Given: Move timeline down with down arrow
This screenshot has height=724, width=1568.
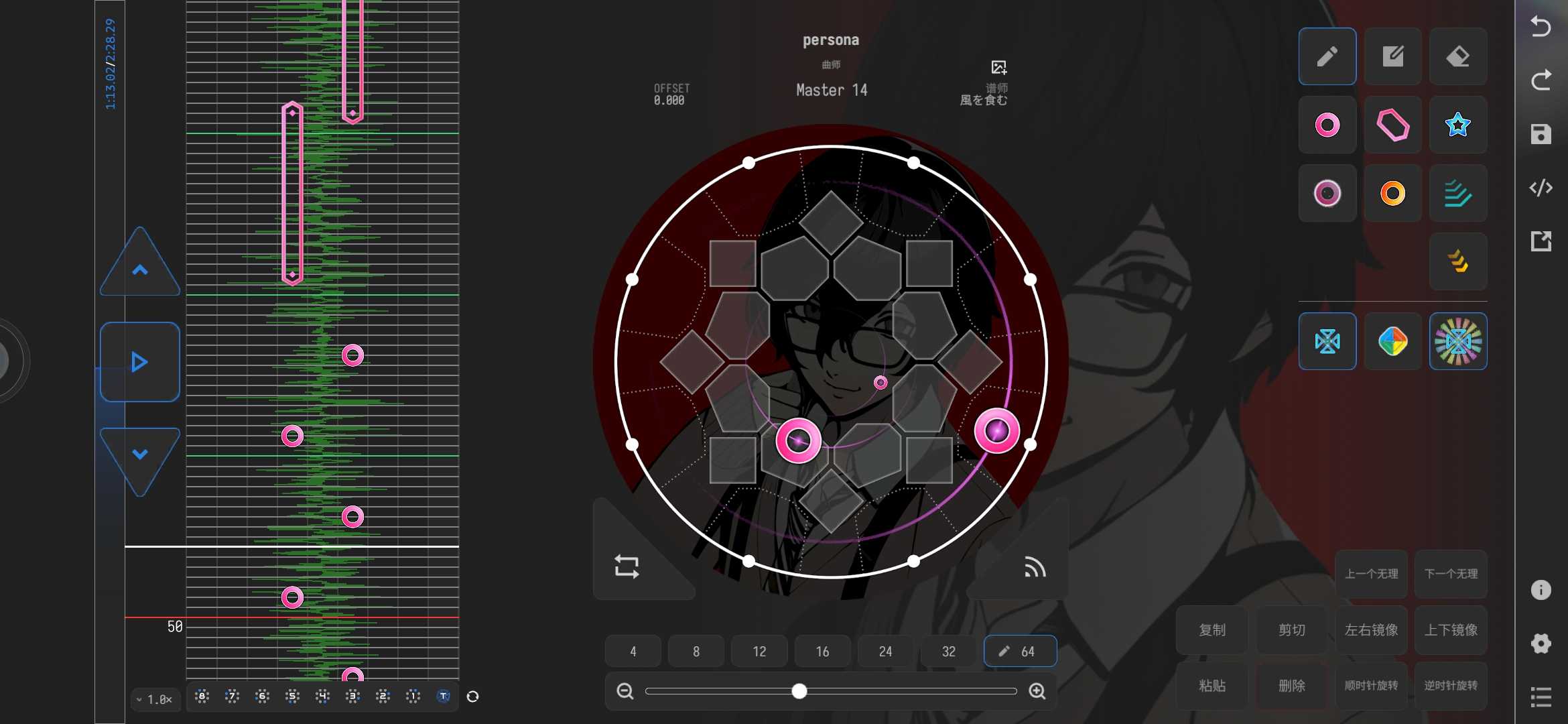Looking at the screenshot, I should pyautogui.click(x=139, y=459).
